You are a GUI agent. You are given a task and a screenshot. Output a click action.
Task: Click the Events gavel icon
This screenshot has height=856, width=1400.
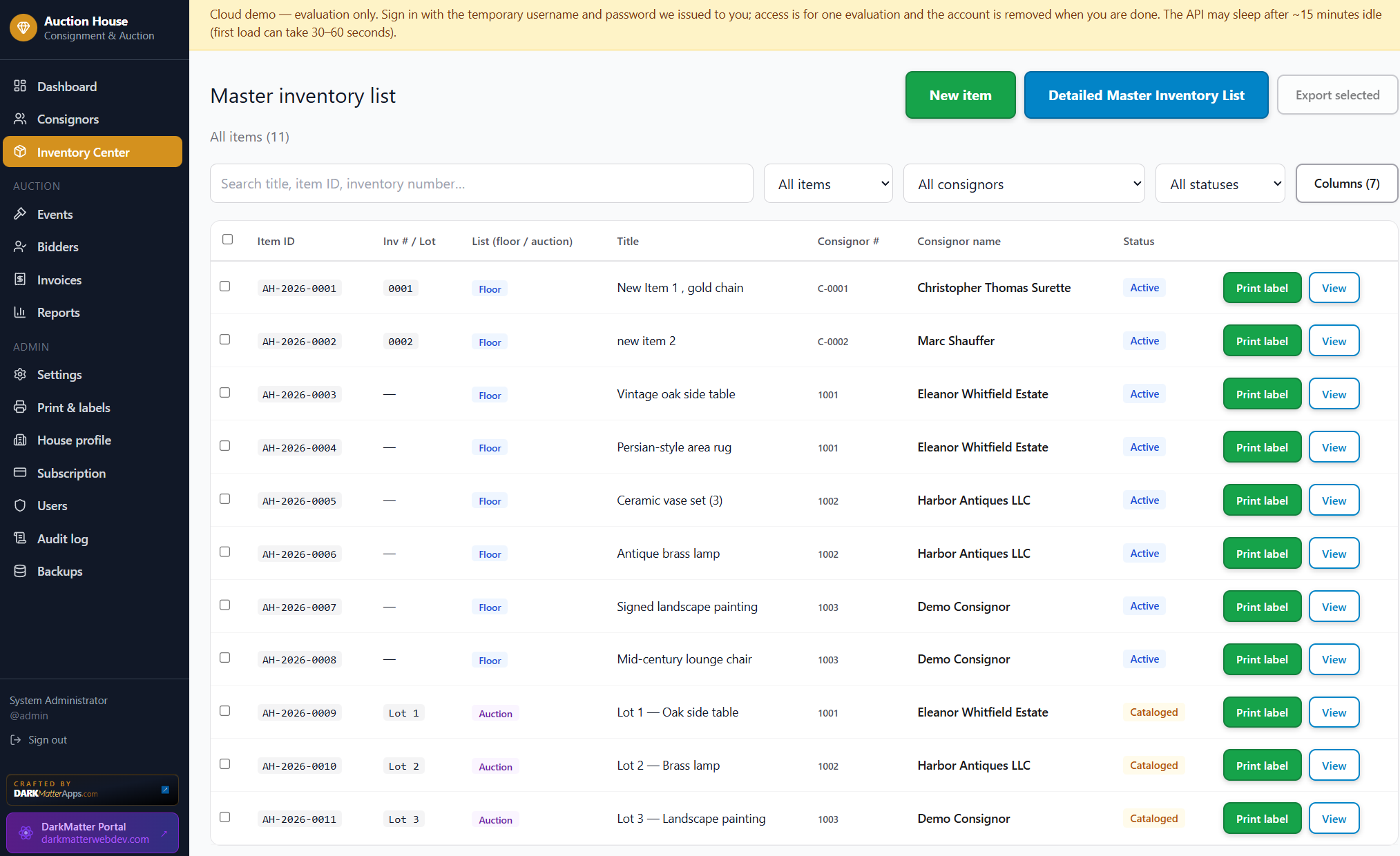20,214
